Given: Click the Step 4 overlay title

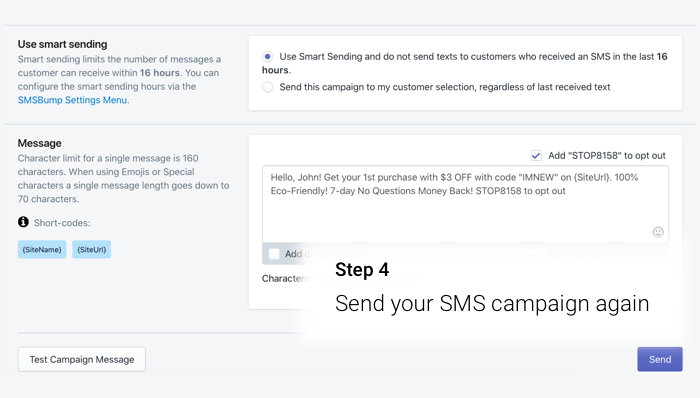Looking at the screenshot, I should pos(362,269).
